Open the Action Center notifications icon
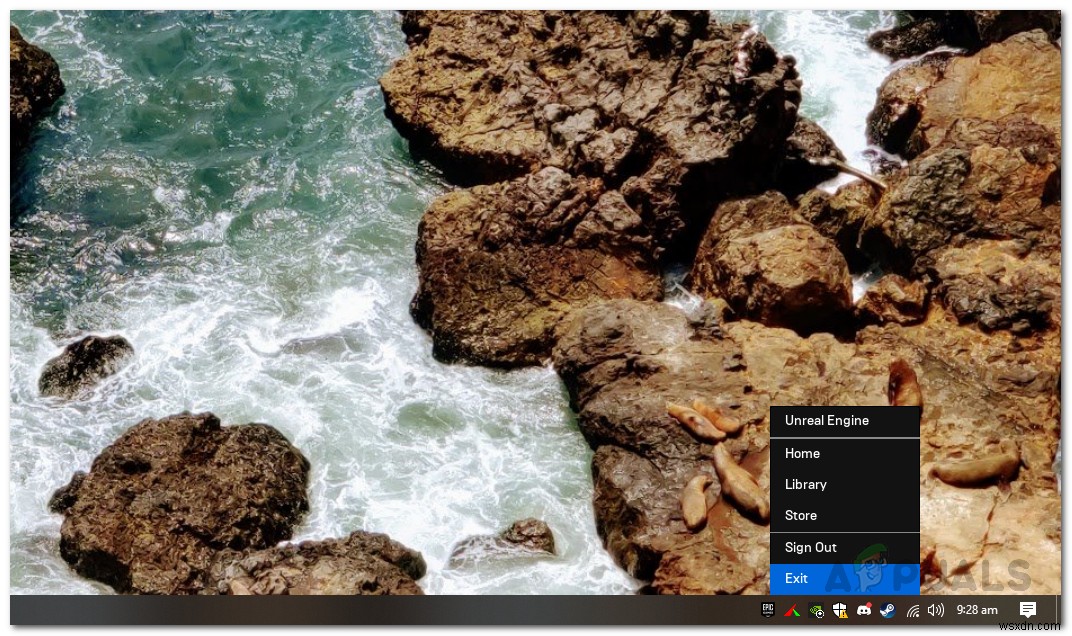Screen dimensions: 1072x636 pos(1028,609)
